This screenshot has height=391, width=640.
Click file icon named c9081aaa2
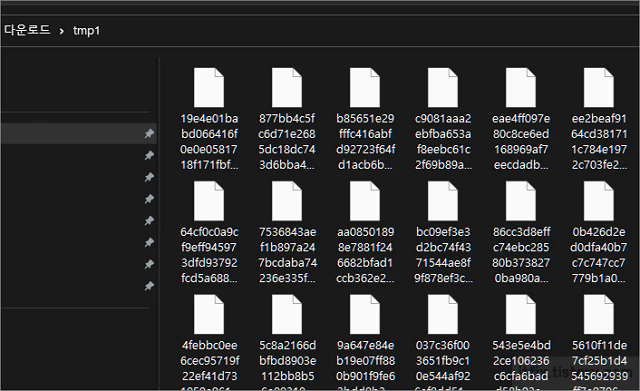point(443,88)
